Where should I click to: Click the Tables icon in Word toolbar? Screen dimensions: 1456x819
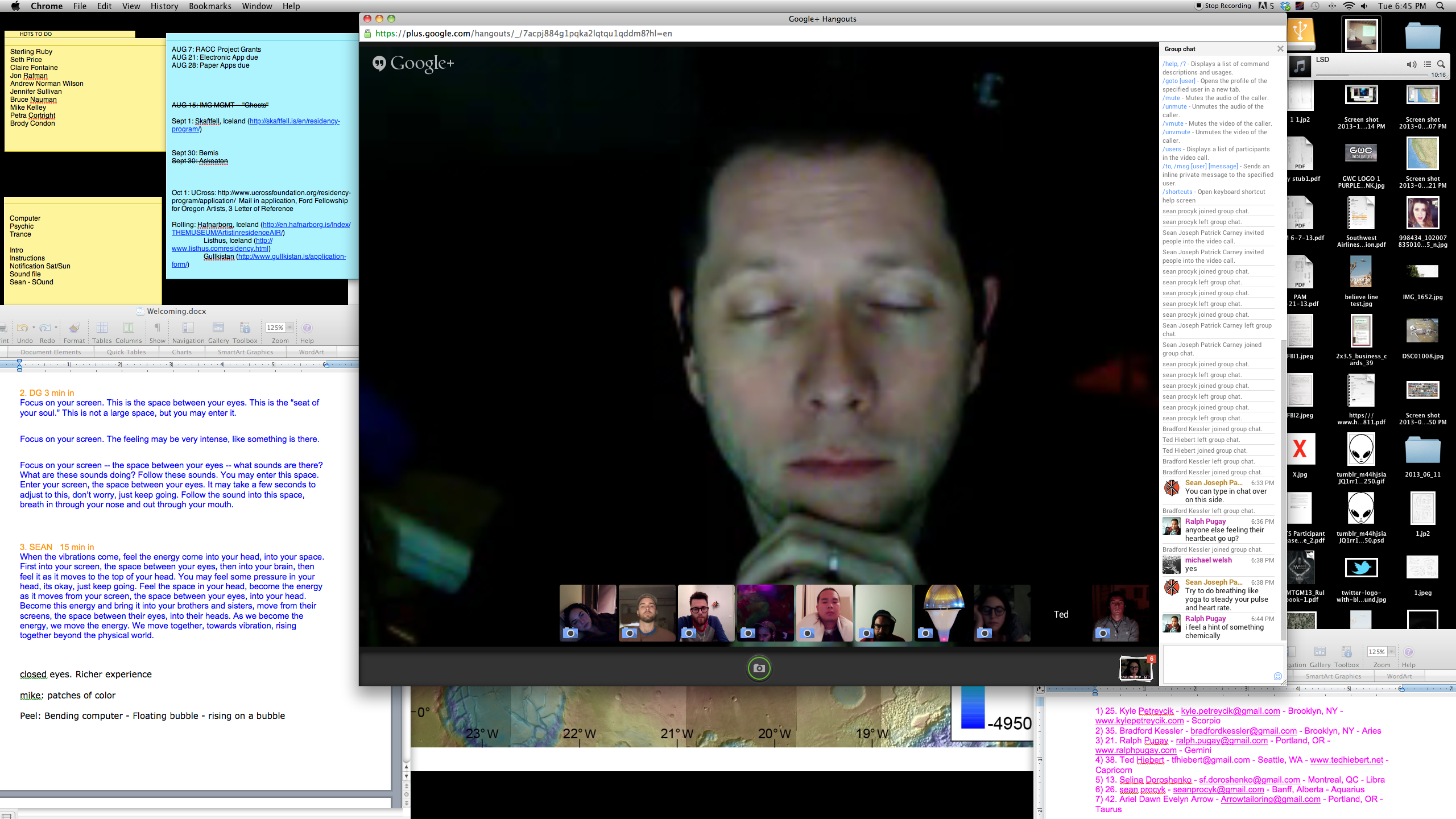(102, 328)
